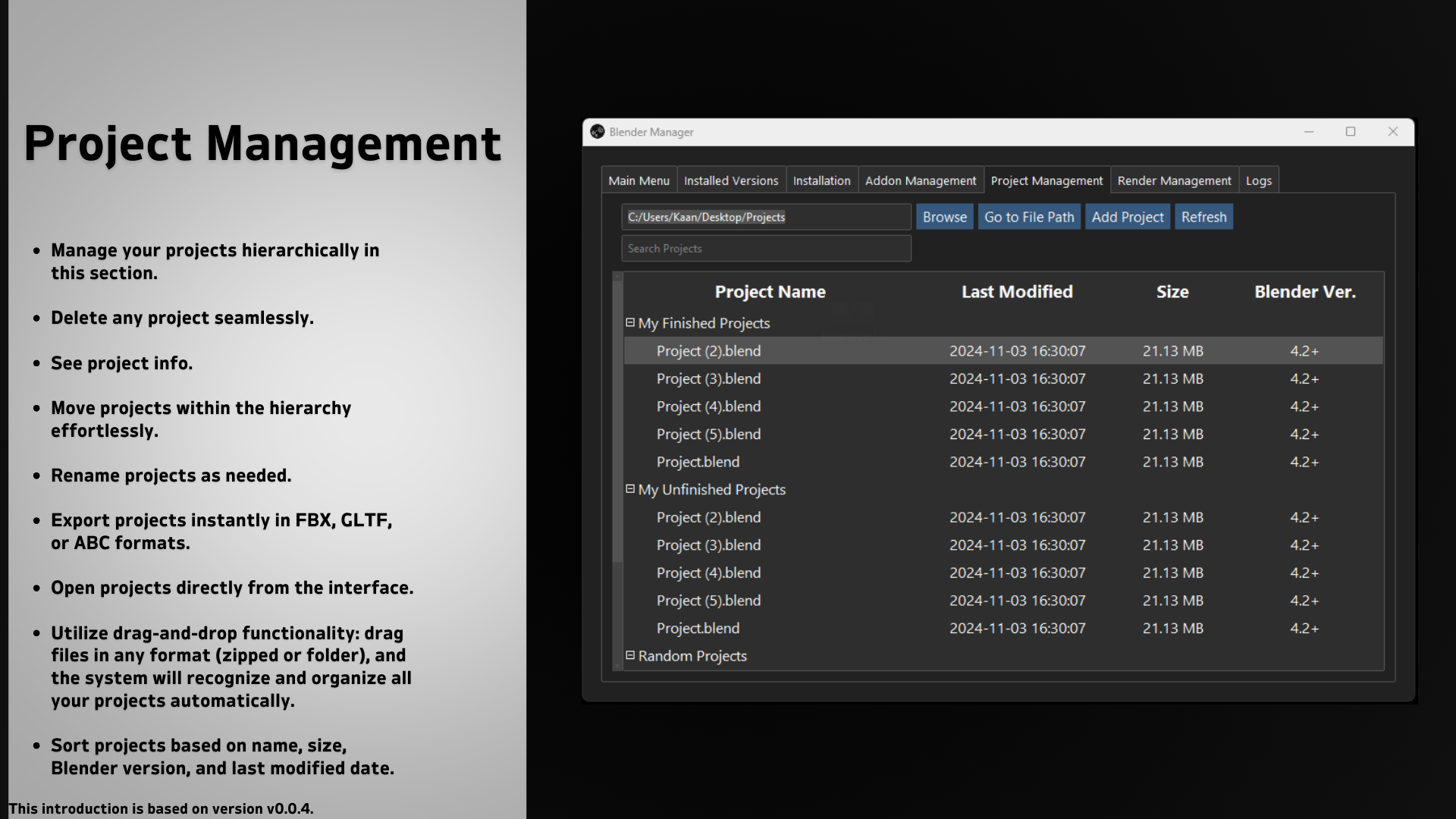Refresh the project list
The image size is (1456, 819).
[x=1203, y=217]
